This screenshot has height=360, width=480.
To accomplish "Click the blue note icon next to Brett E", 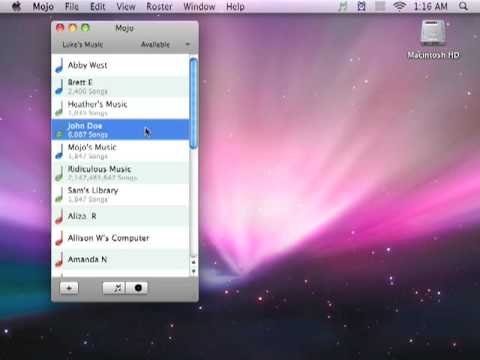I will pyautogui.click(x=59, y=87).
